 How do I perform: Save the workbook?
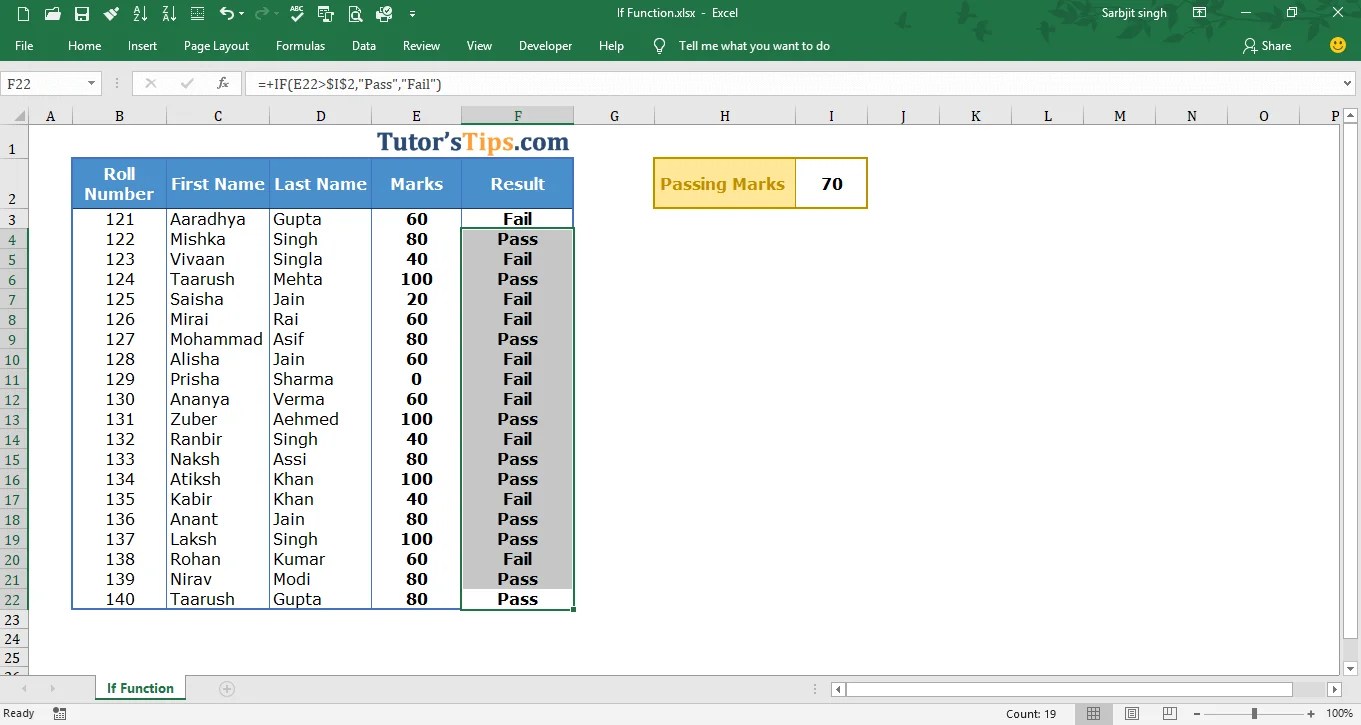click(82, 13)
